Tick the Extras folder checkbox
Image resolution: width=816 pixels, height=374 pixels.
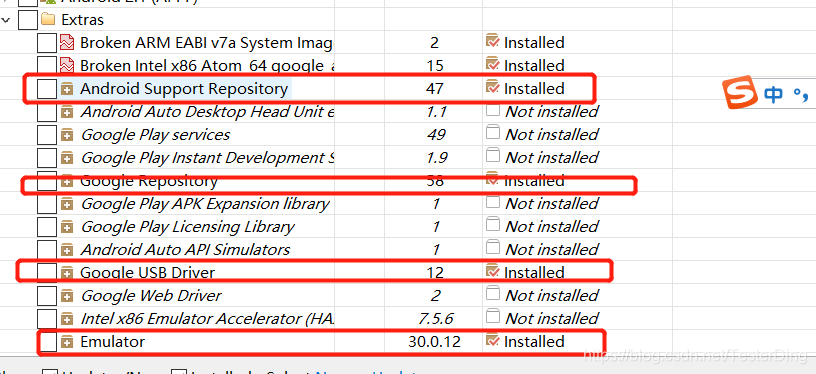click(28, 20)
